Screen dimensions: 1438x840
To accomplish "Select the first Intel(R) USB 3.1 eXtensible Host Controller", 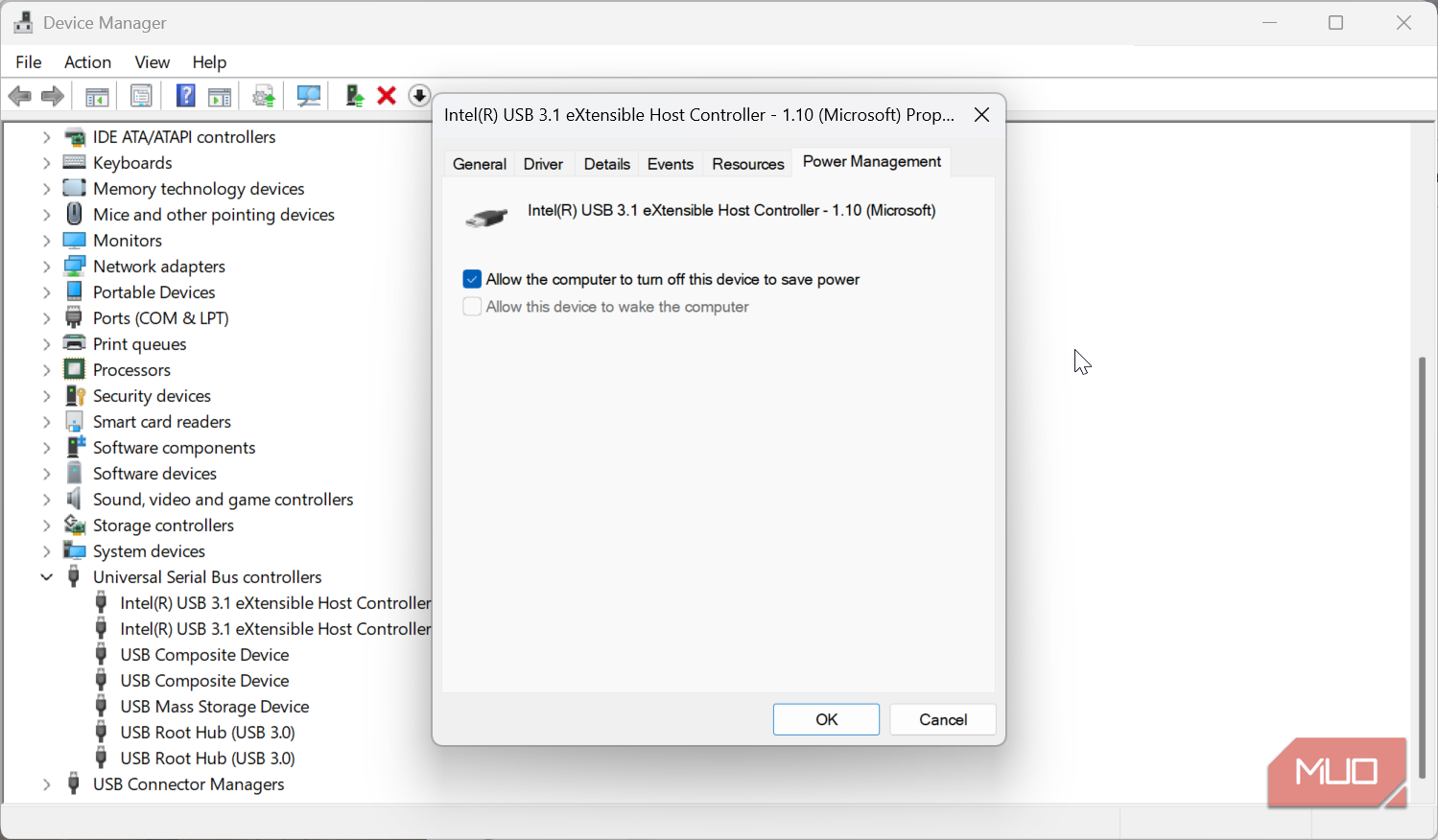I will pos(275,603).
